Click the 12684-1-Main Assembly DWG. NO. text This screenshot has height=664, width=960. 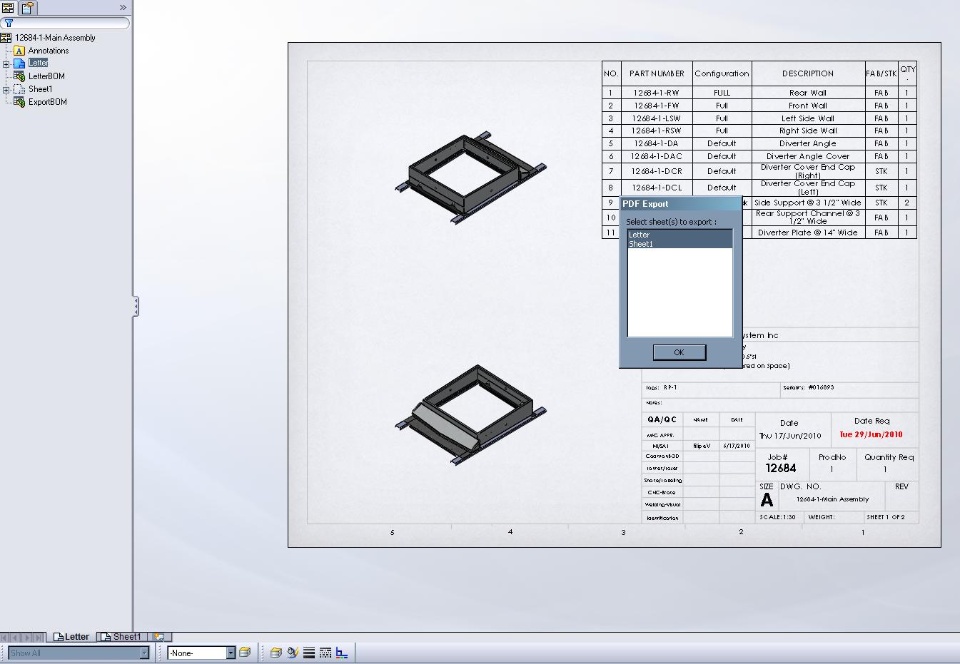pos(833,499)
